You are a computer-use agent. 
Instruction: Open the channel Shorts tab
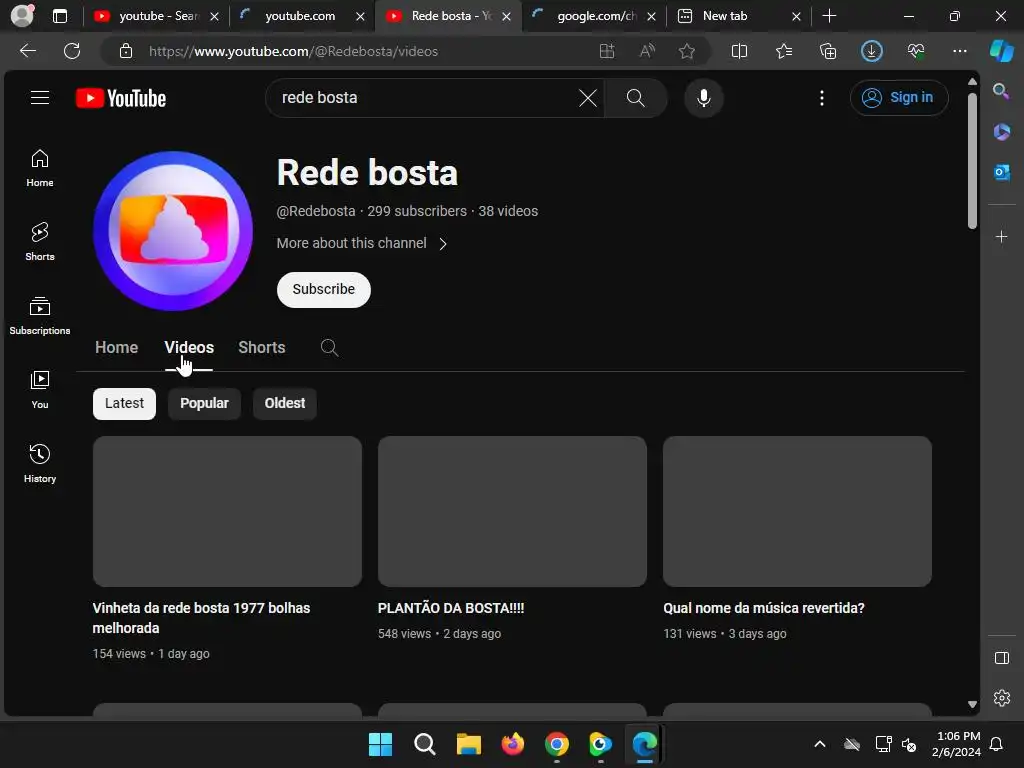click(x=261, y=347)
